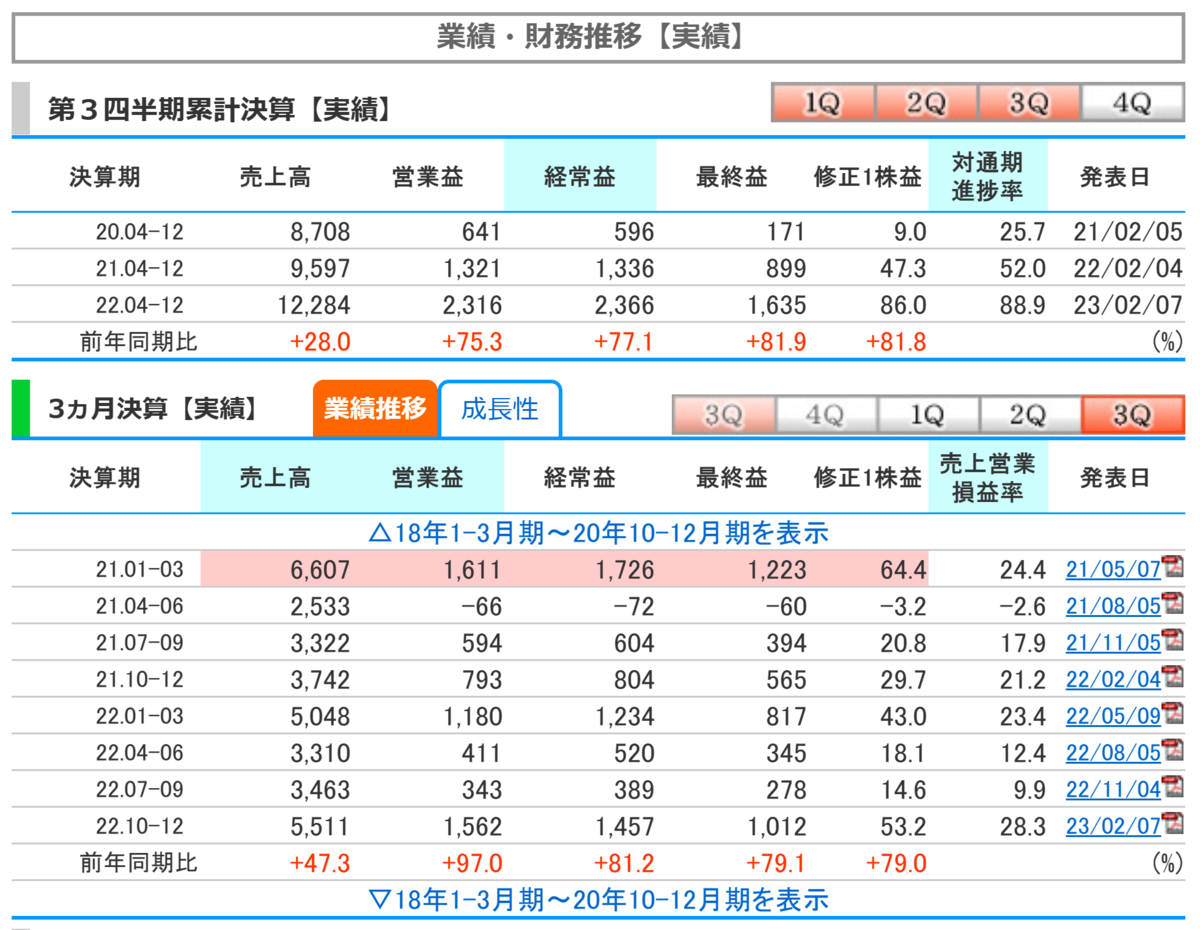Viewport: 1200px width, 930px height.
Task: Select progress rate value 88.9
Action: click(1022, 305)
